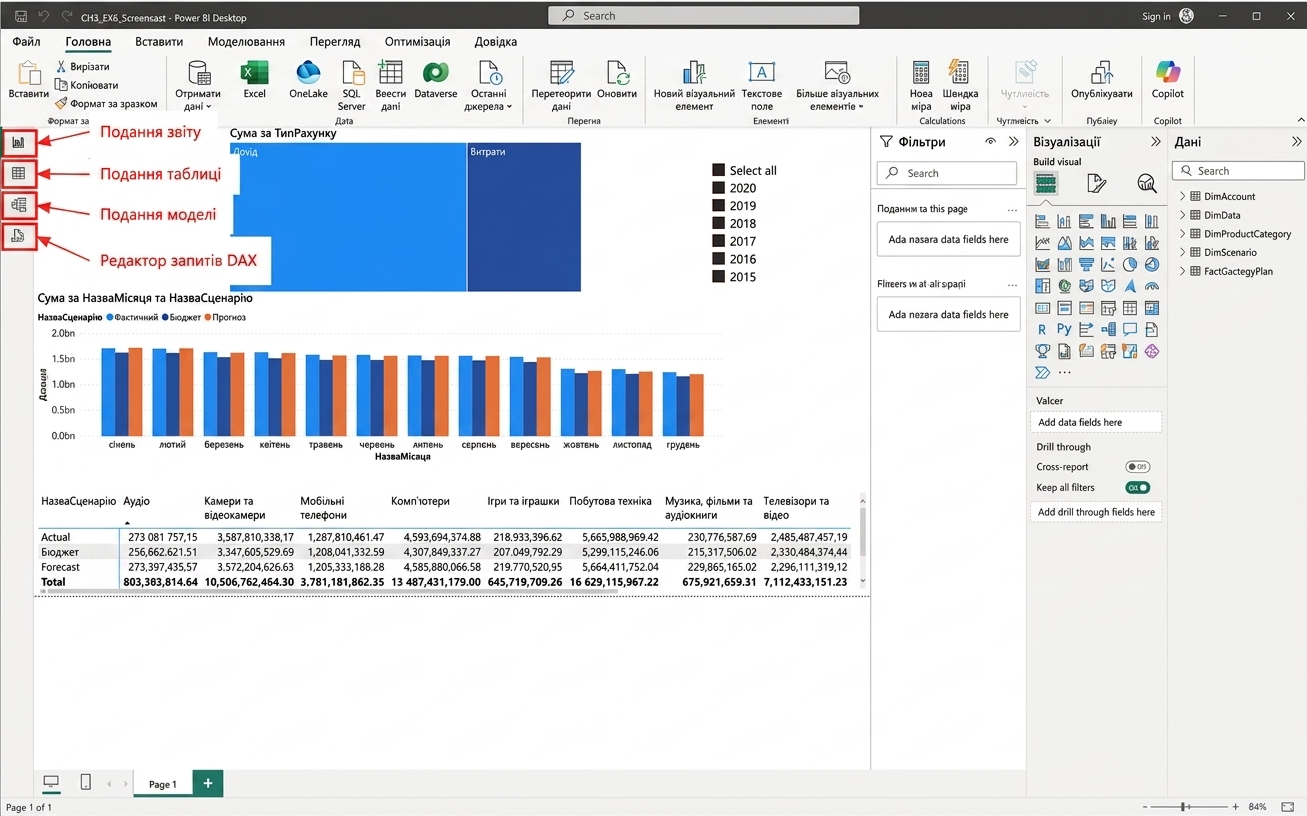Check year 2018 in slicer
Screen dimensions: 1307x816
coord(718,224)
